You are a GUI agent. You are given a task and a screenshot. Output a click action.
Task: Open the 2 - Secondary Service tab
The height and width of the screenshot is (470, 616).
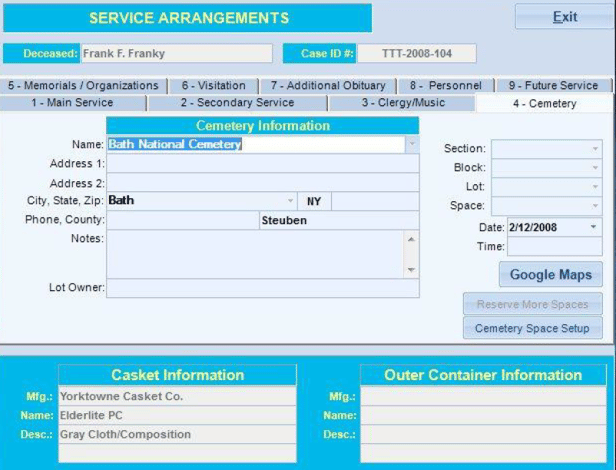click(237, 103)
